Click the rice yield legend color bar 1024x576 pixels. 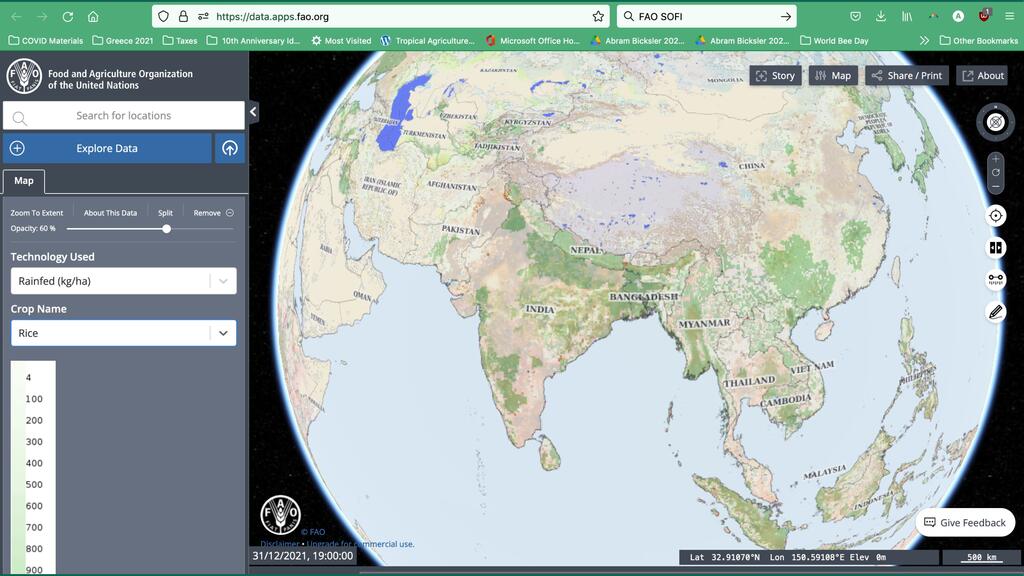point(18,468)
